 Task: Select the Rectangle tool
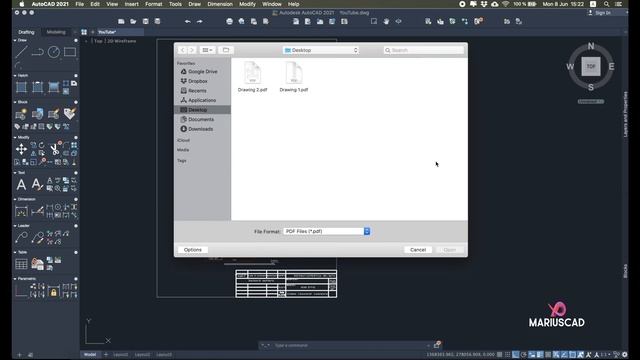tap(70, 52)
